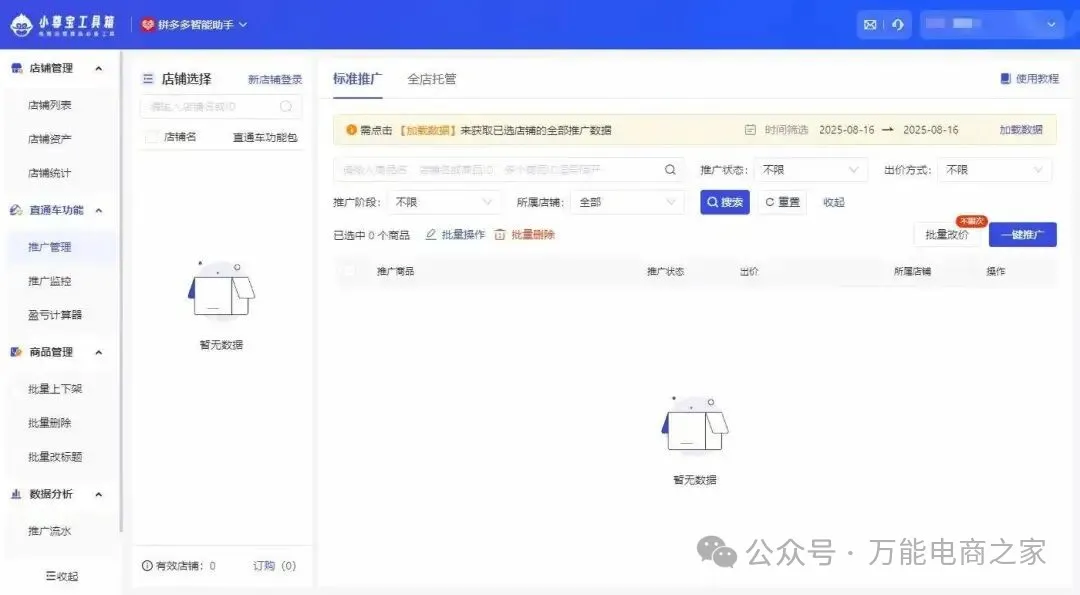
Task: Expand the 所属店铺 dropdown
Action: [627, 202]
